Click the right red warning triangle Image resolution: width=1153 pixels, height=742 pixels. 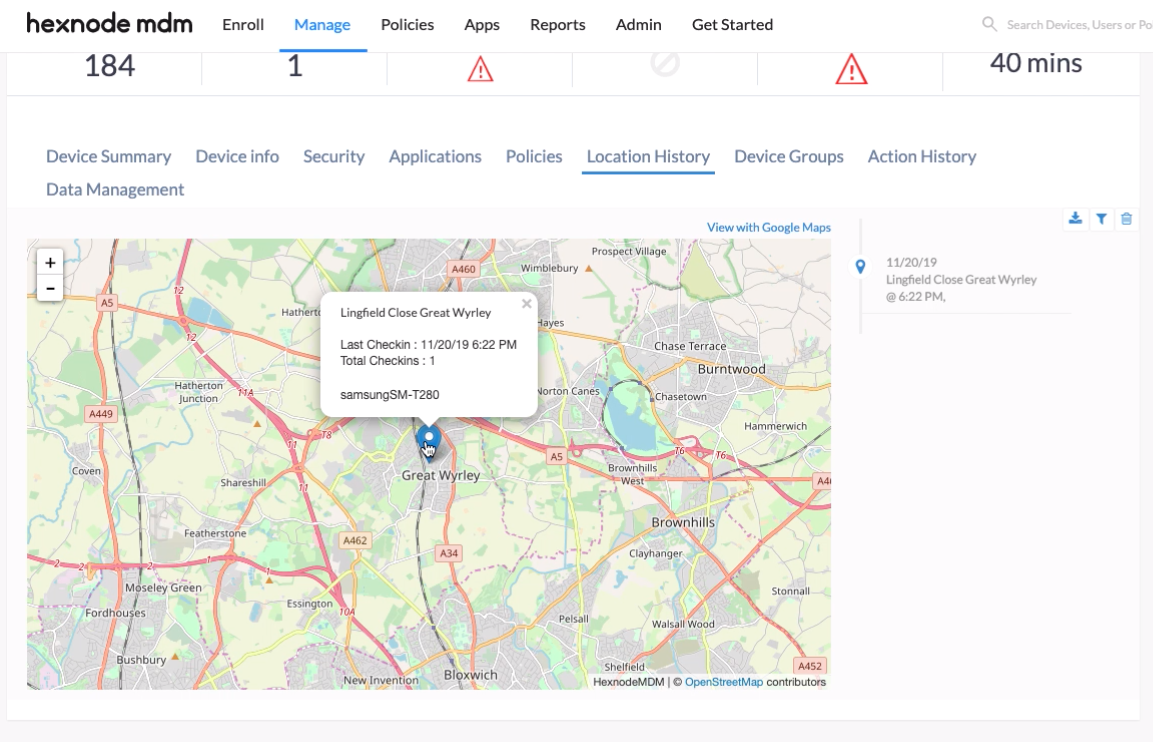click(x=852, y=69)
